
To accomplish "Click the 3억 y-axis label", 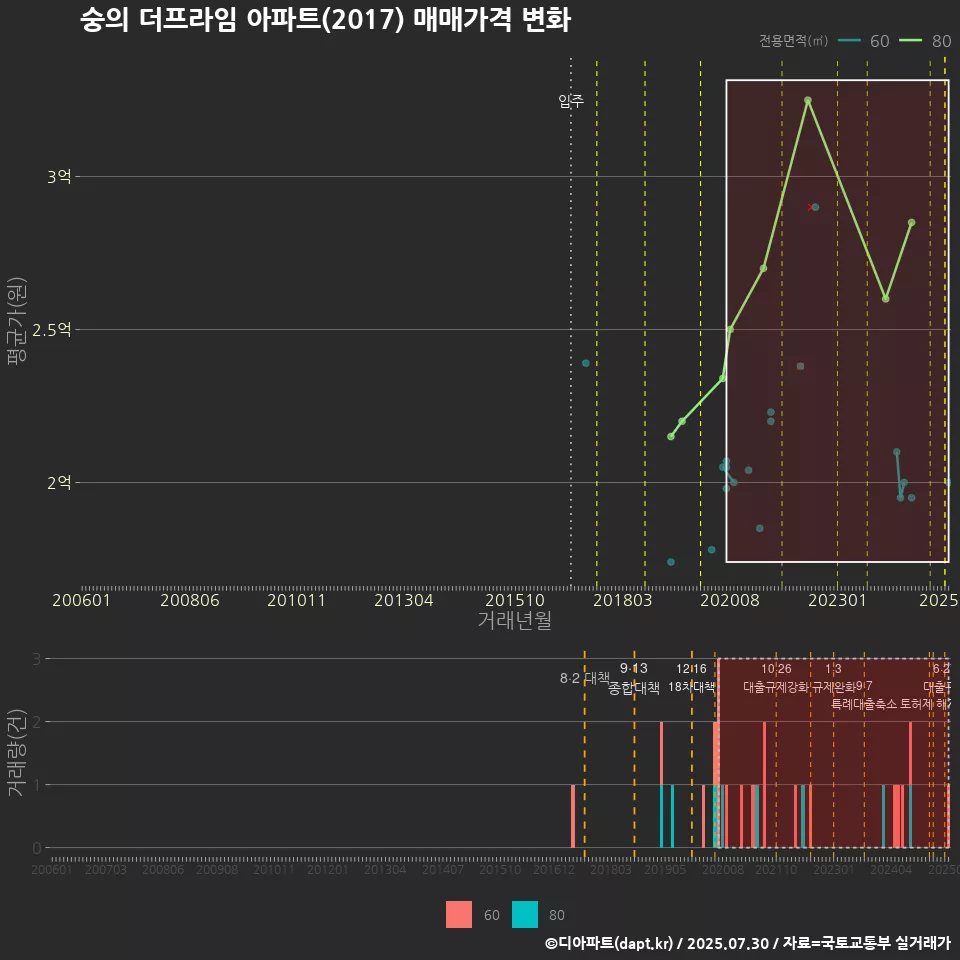I will pyautogui.click(x=59, y=177).
